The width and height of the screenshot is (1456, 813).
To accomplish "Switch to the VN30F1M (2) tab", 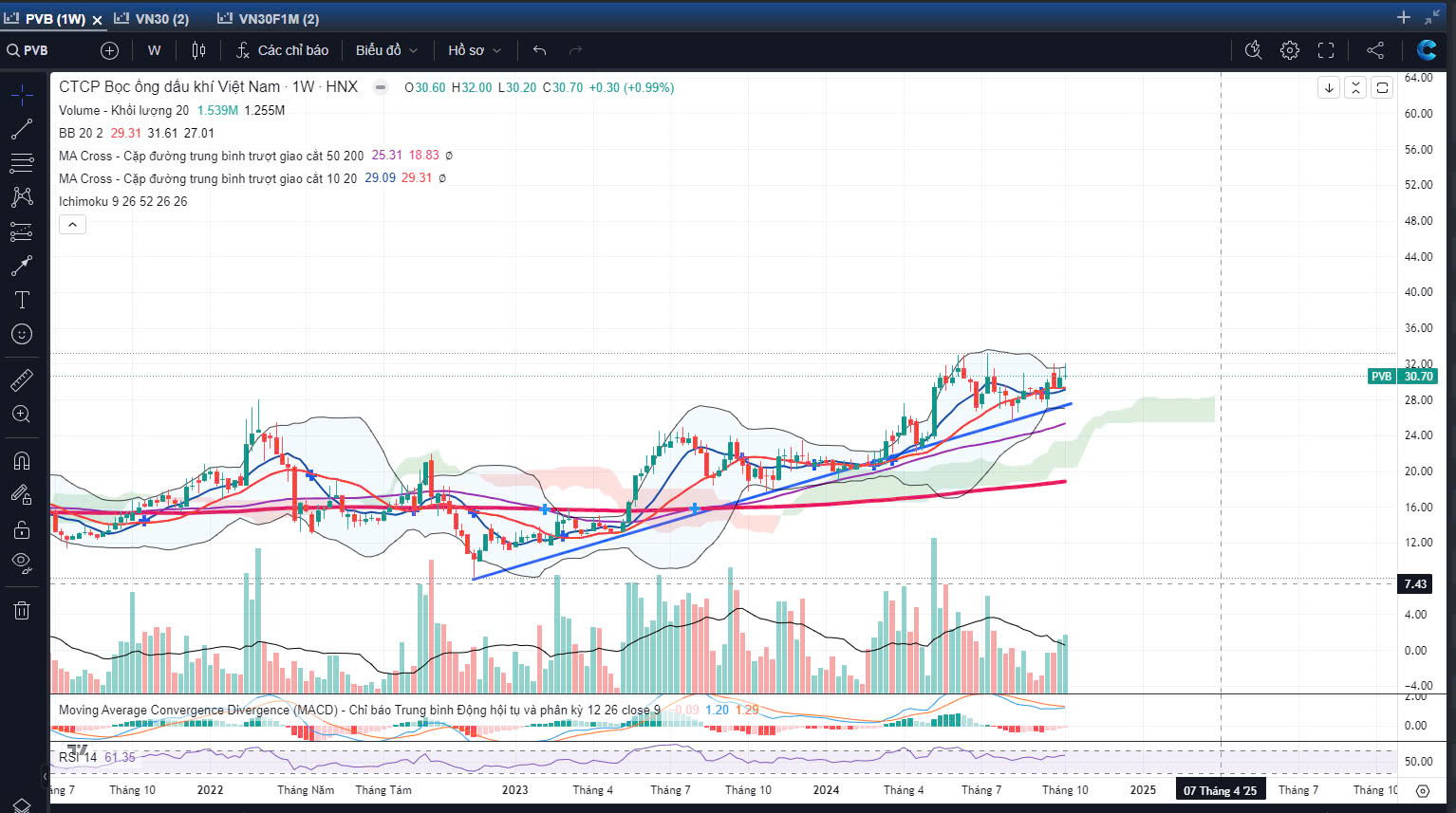I will pyautogui.click(x=269, y=19).
